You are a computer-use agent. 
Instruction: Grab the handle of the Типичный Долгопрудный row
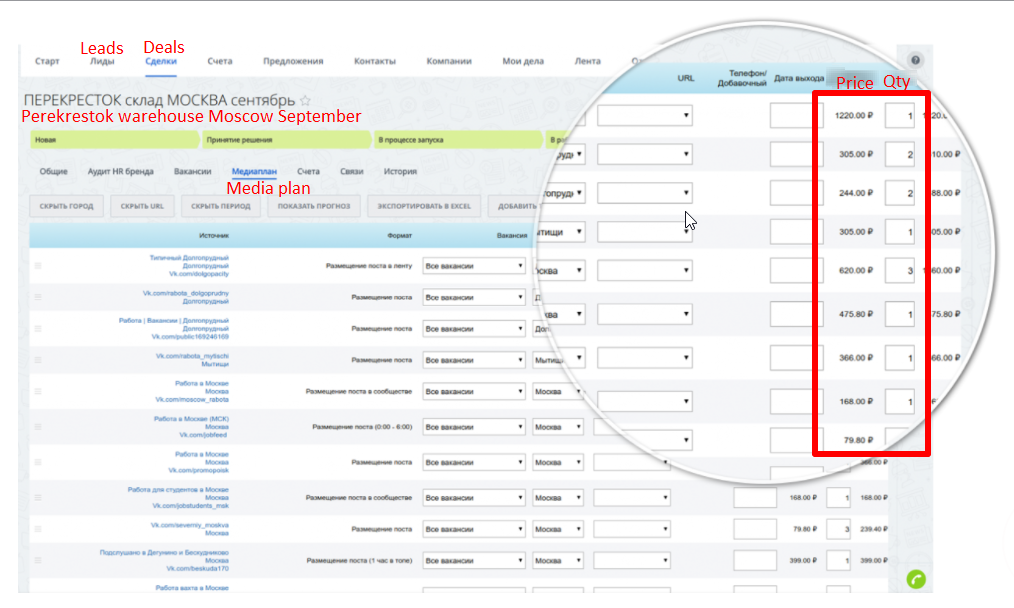[x=38, y=266]
